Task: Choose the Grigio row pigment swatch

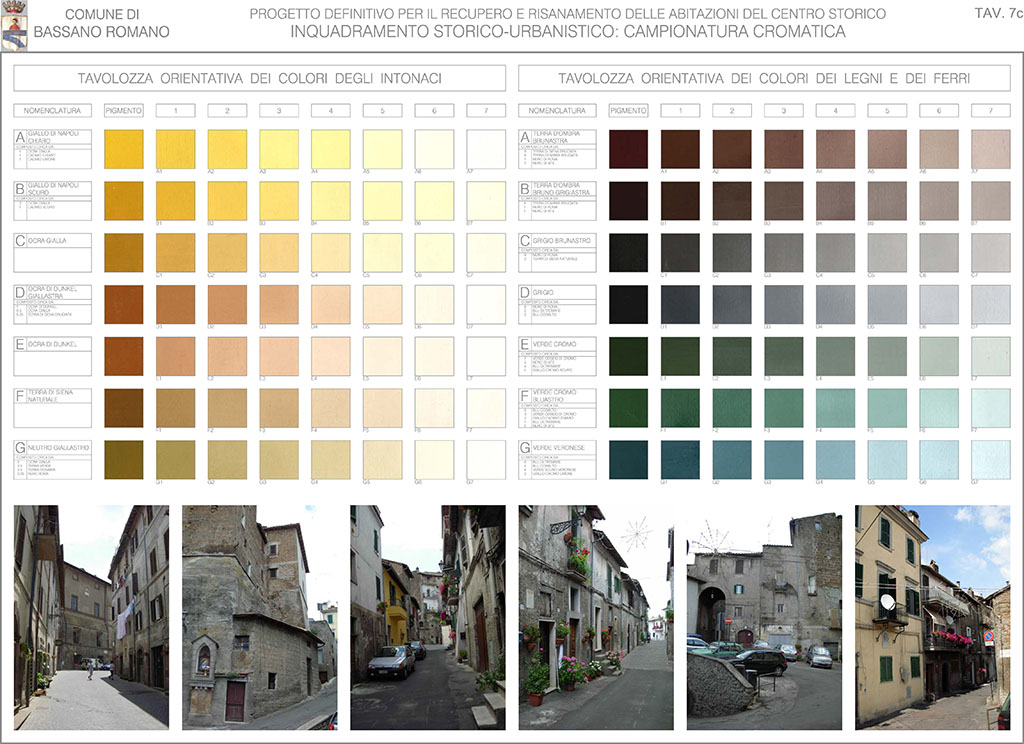Action: pos(628,304)
